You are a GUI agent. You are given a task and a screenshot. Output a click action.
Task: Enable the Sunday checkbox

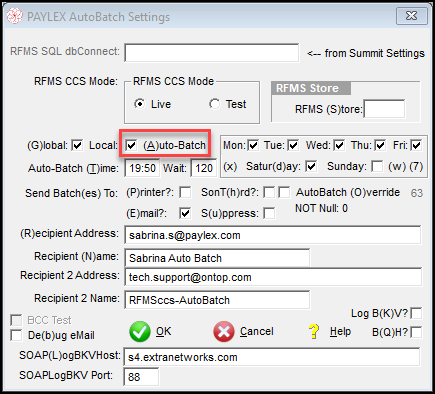[377, 166]
